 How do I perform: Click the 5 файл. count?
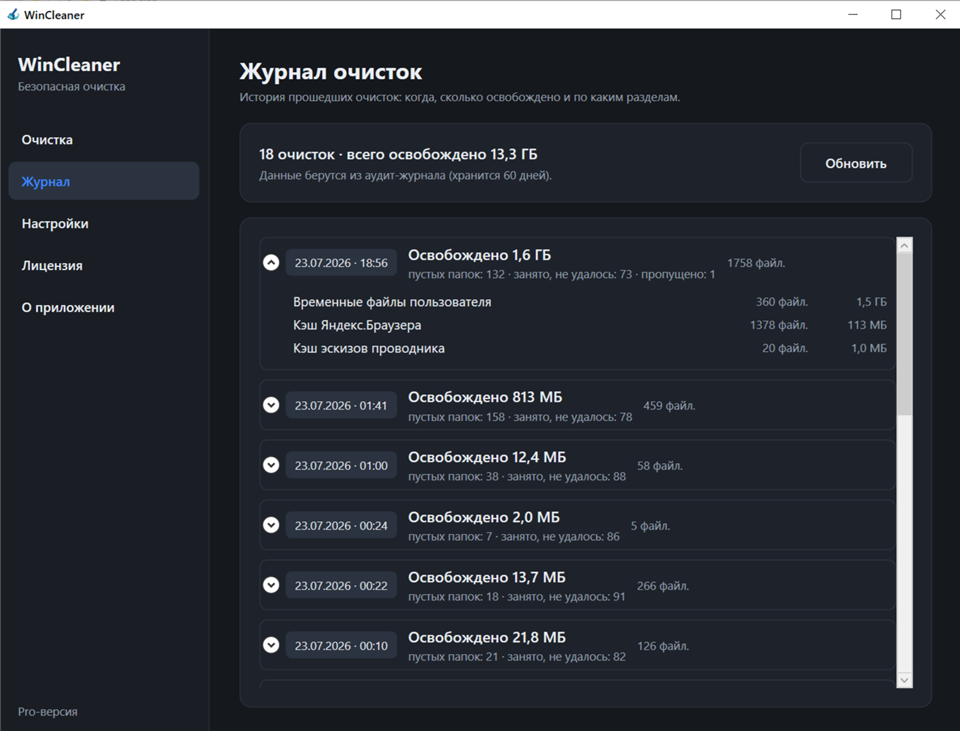pos(650,525)
